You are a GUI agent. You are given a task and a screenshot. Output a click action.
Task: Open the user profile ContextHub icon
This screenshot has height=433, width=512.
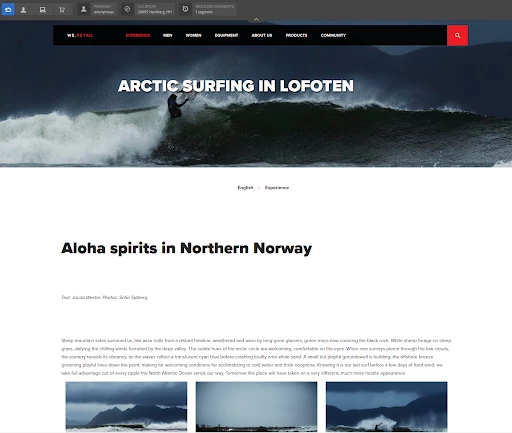pyautogui.click(x=23, y=9)
